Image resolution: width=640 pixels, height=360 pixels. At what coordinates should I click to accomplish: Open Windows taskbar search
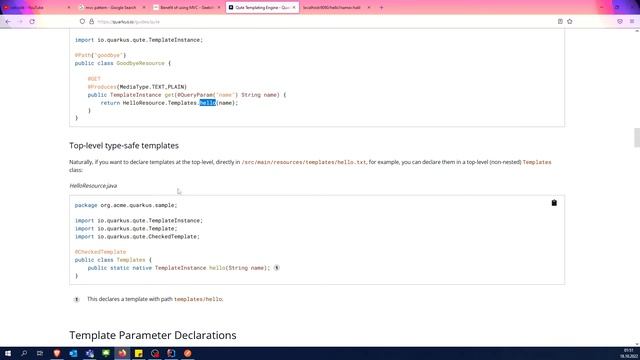point(24,353)
